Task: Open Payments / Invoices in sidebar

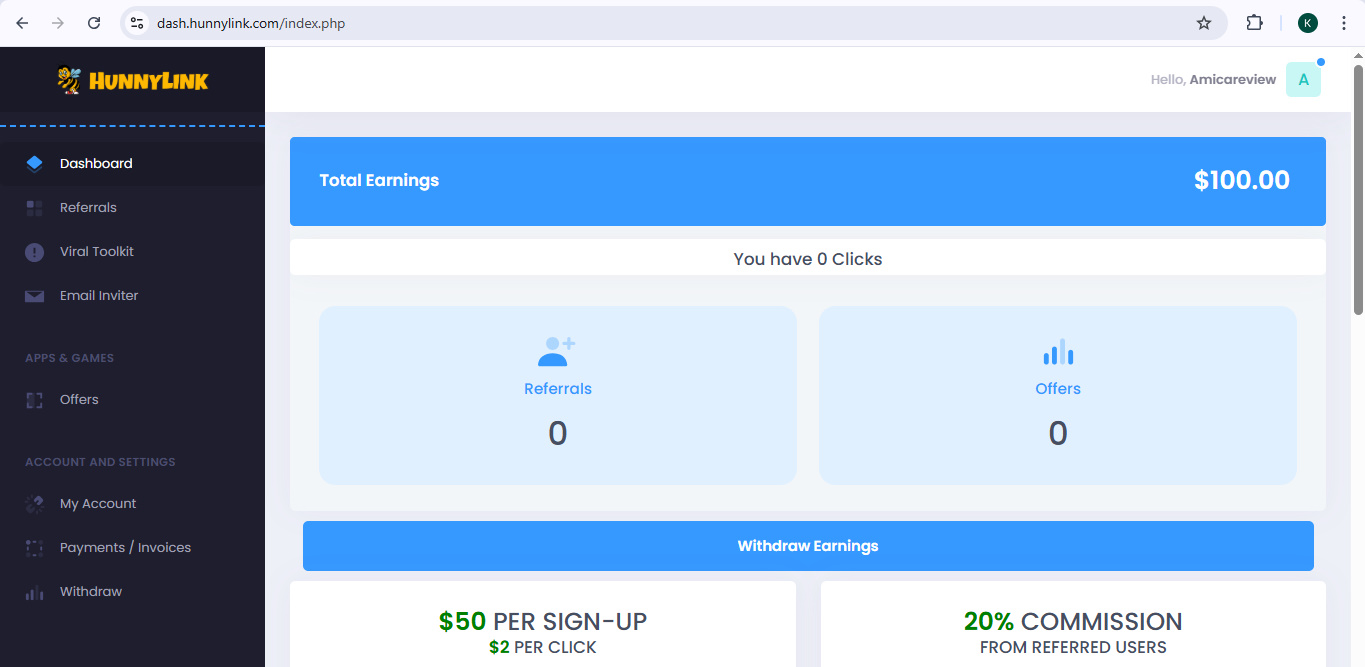Action: (125, 548)
